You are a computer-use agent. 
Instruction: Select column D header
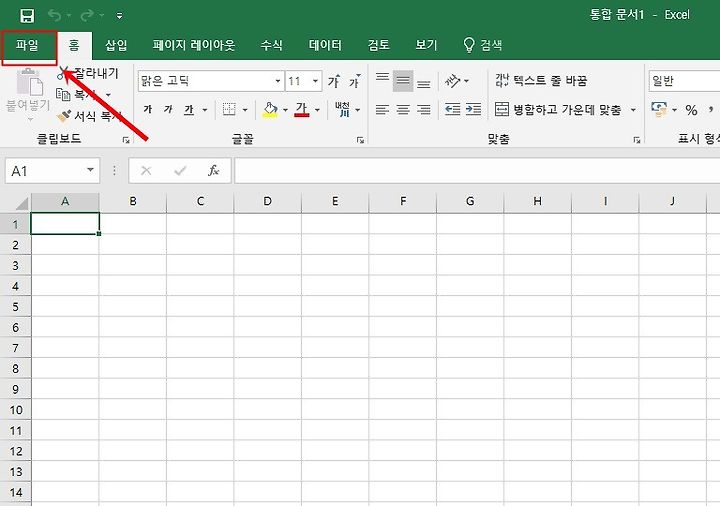(x=267, y=201)
